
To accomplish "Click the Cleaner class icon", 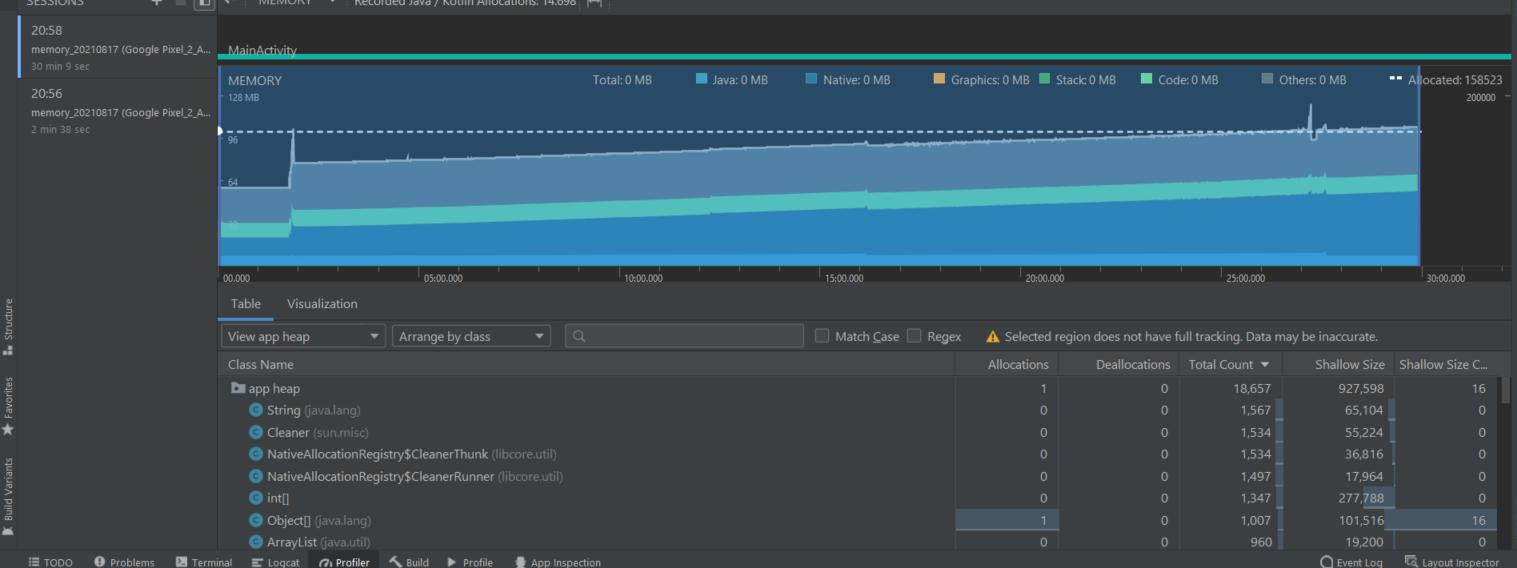I will pos(255,432).
